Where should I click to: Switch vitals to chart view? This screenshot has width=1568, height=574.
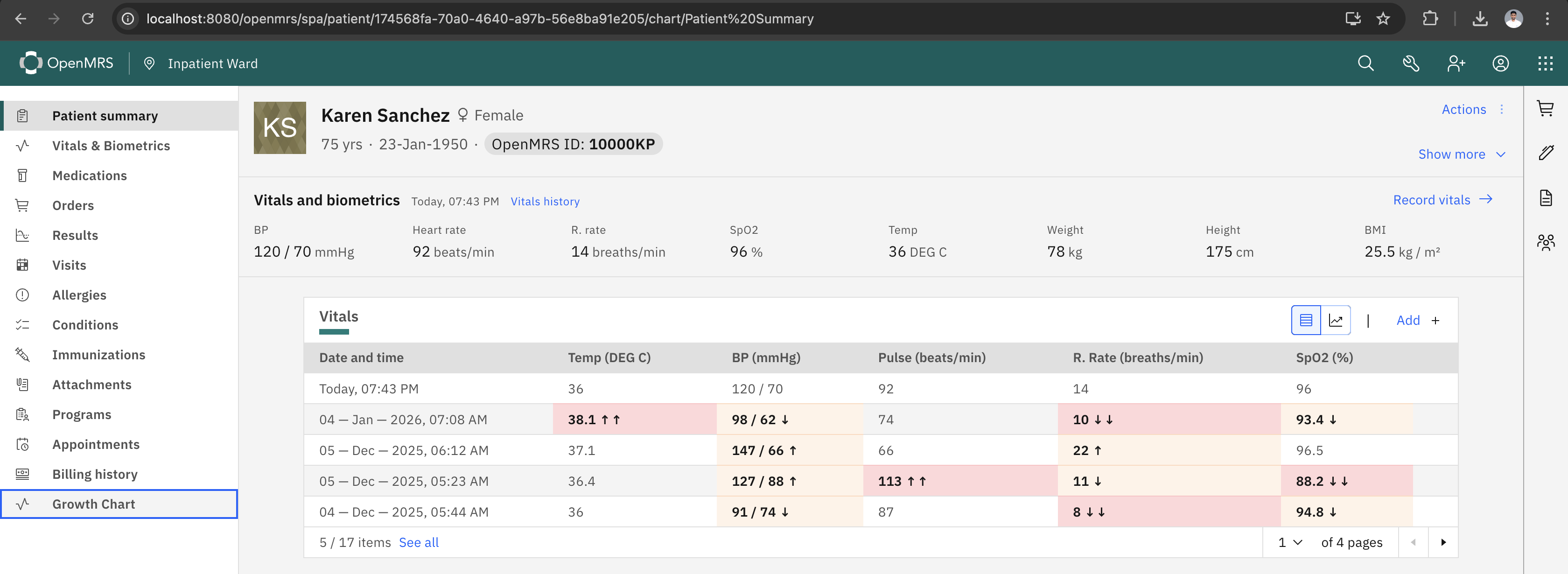click(x=1336, y=320)
